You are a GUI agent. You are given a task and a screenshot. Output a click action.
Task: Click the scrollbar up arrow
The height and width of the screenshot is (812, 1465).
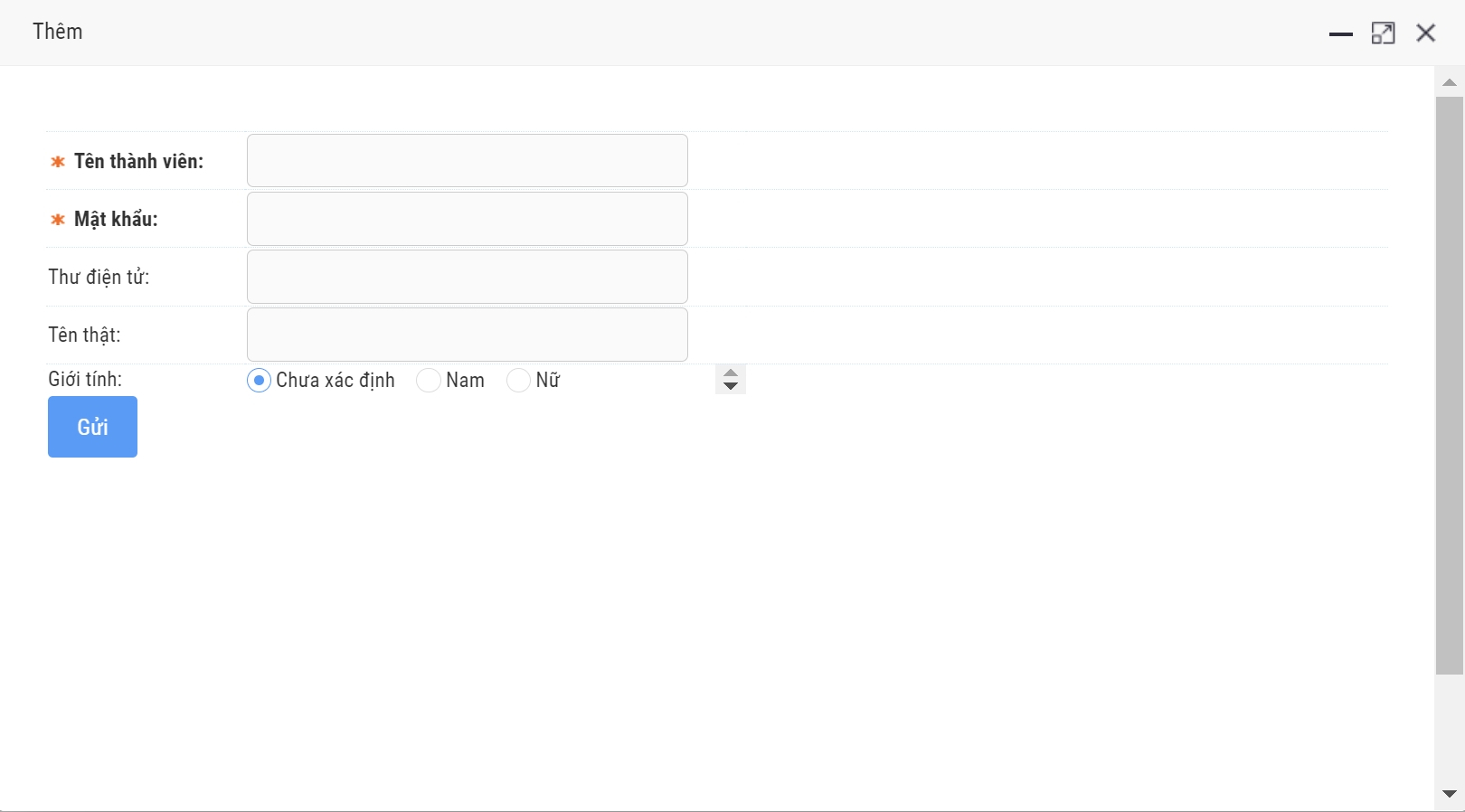(x=1449, y=82)
